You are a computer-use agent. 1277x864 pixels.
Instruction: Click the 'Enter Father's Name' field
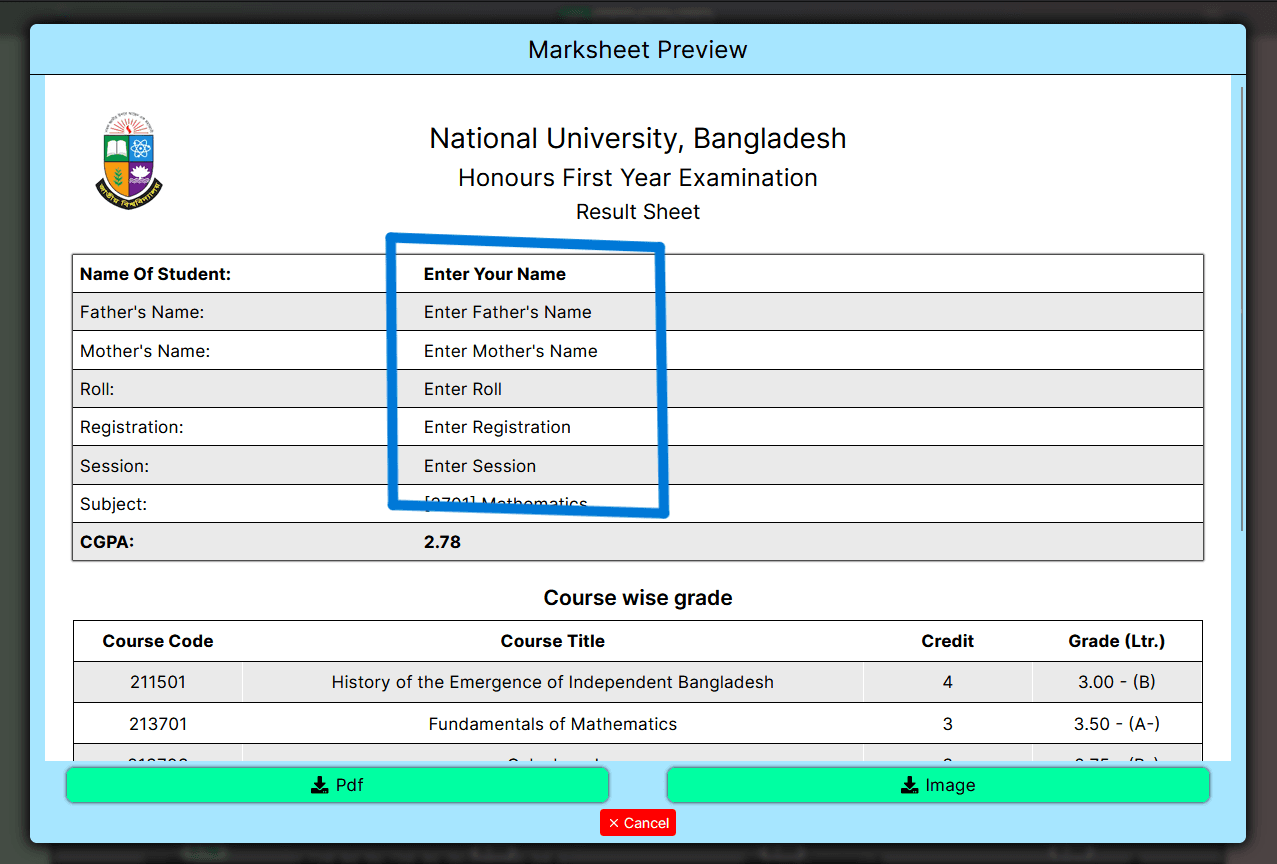pos(507,312)
